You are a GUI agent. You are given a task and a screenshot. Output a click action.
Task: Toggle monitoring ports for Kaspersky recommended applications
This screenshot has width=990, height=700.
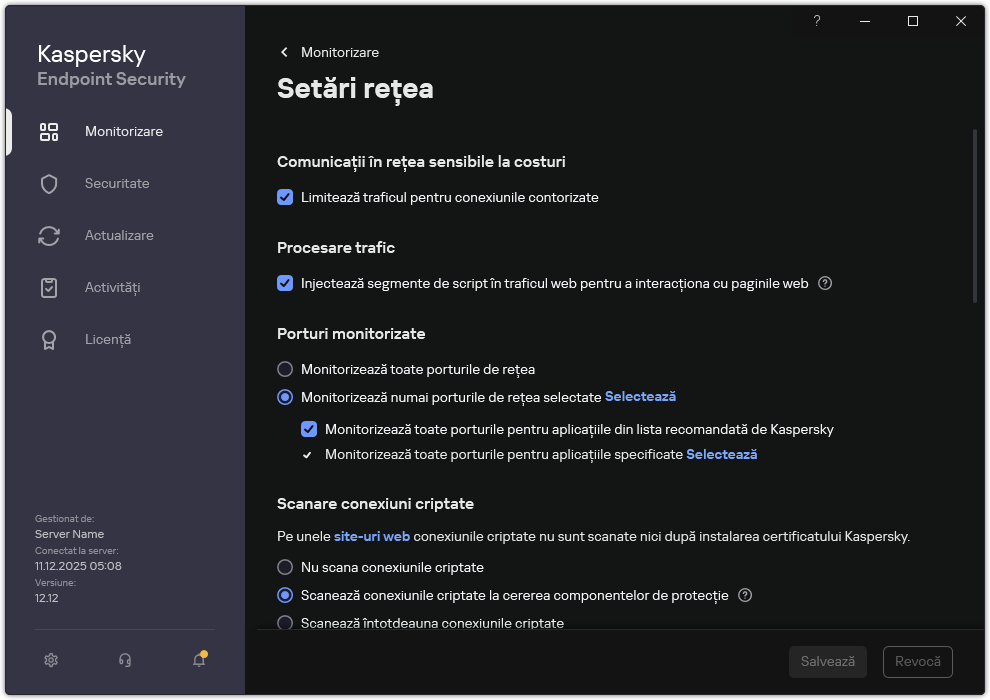[x=309, y=429]
